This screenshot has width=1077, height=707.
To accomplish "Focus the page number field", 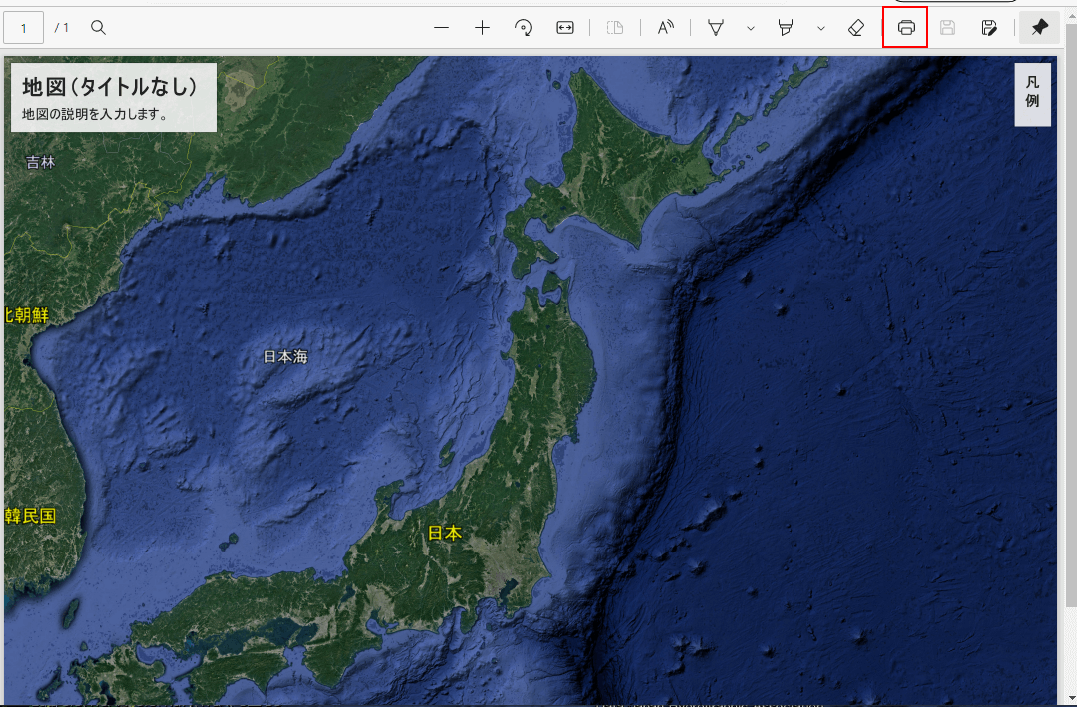I will click(x=23, y=28).
